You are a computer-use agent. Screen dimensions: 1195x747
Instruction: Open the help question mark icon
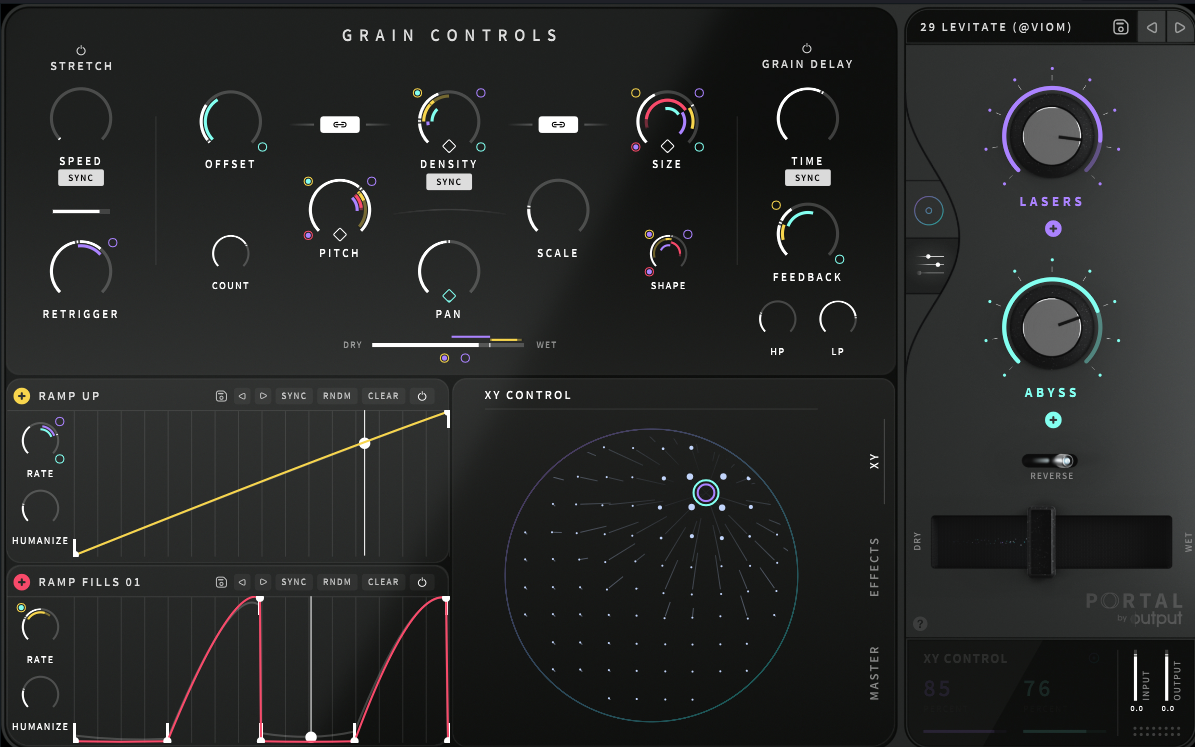coord(920,624)
